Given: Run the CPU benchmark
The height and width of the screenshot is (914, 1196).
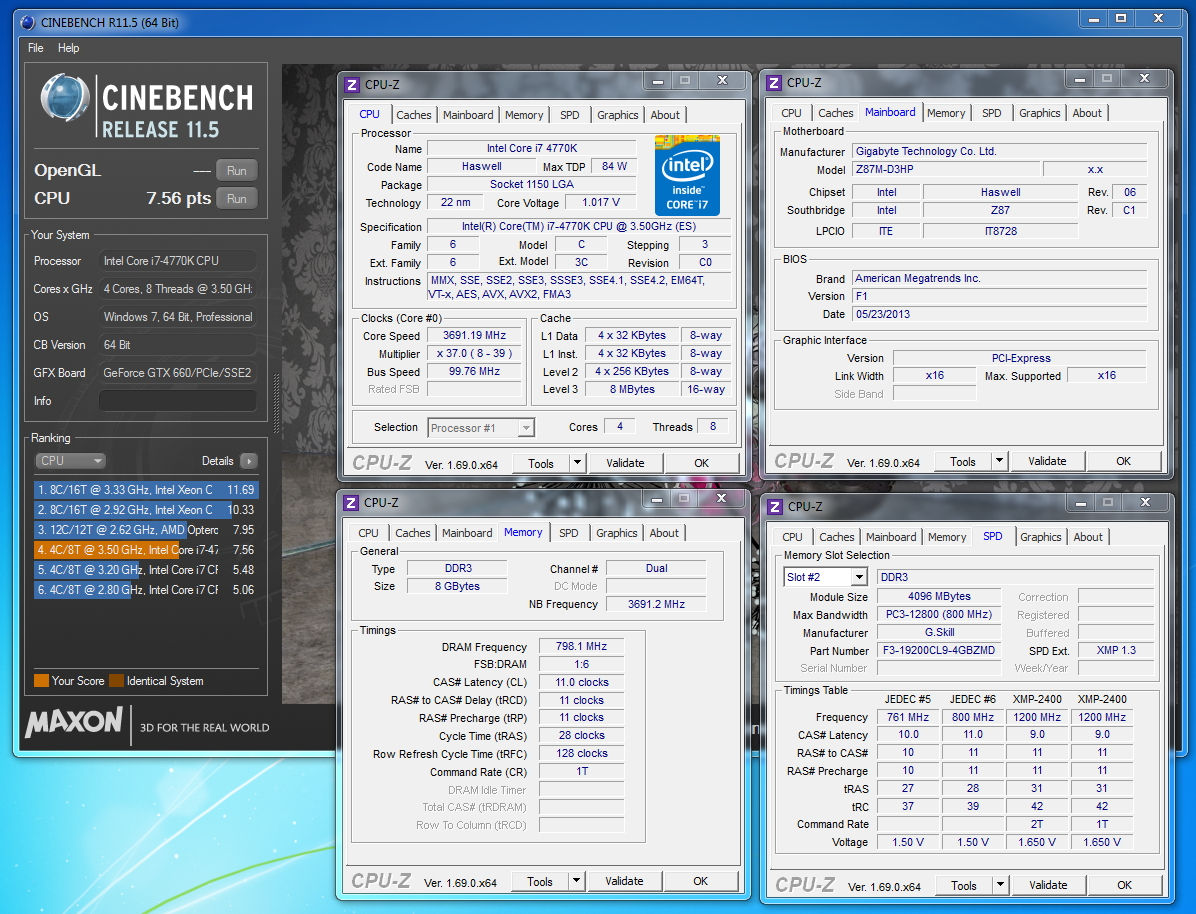Looking at the screenshot, I should (236, 199).
